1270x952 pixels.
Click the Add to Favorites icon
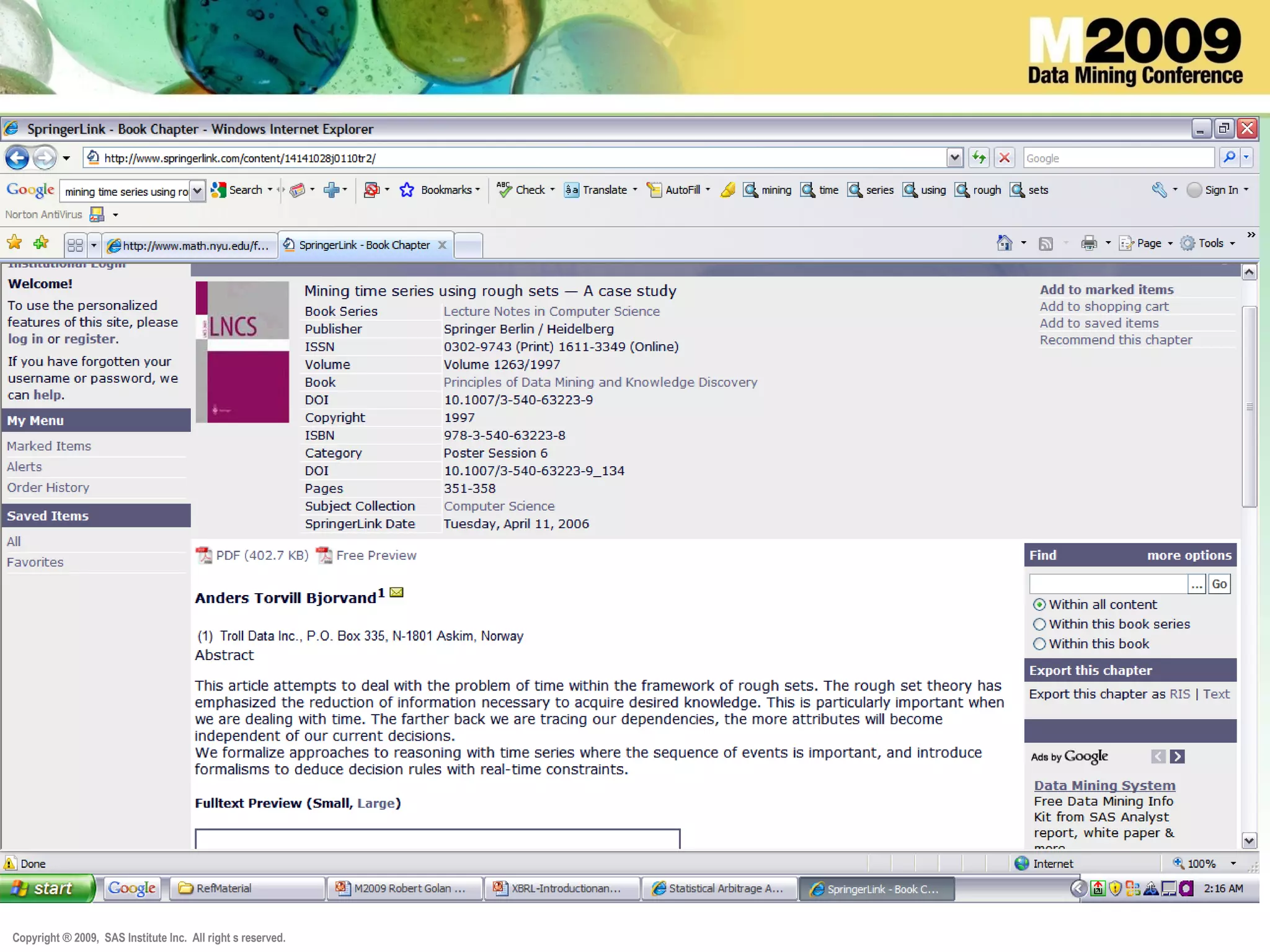click(42, 243)
